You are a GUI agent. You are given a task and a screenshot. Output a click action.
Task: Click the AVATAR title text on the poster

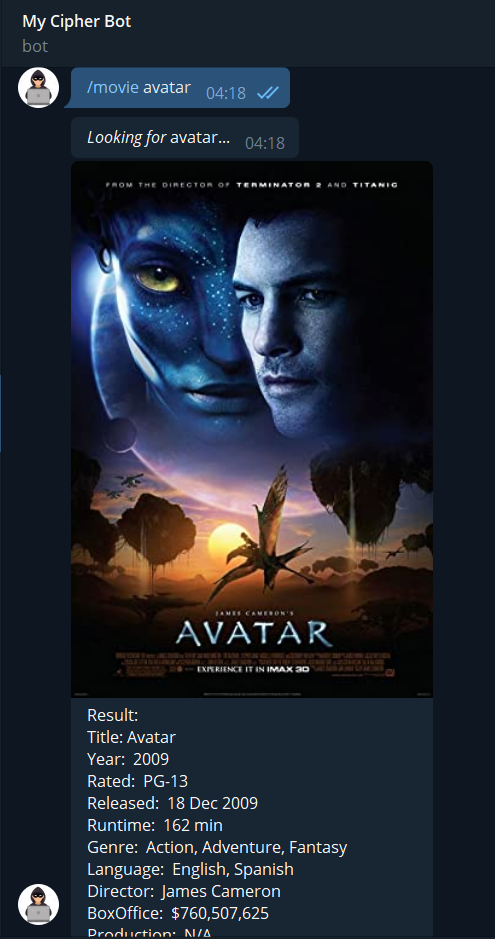(254, 634)
